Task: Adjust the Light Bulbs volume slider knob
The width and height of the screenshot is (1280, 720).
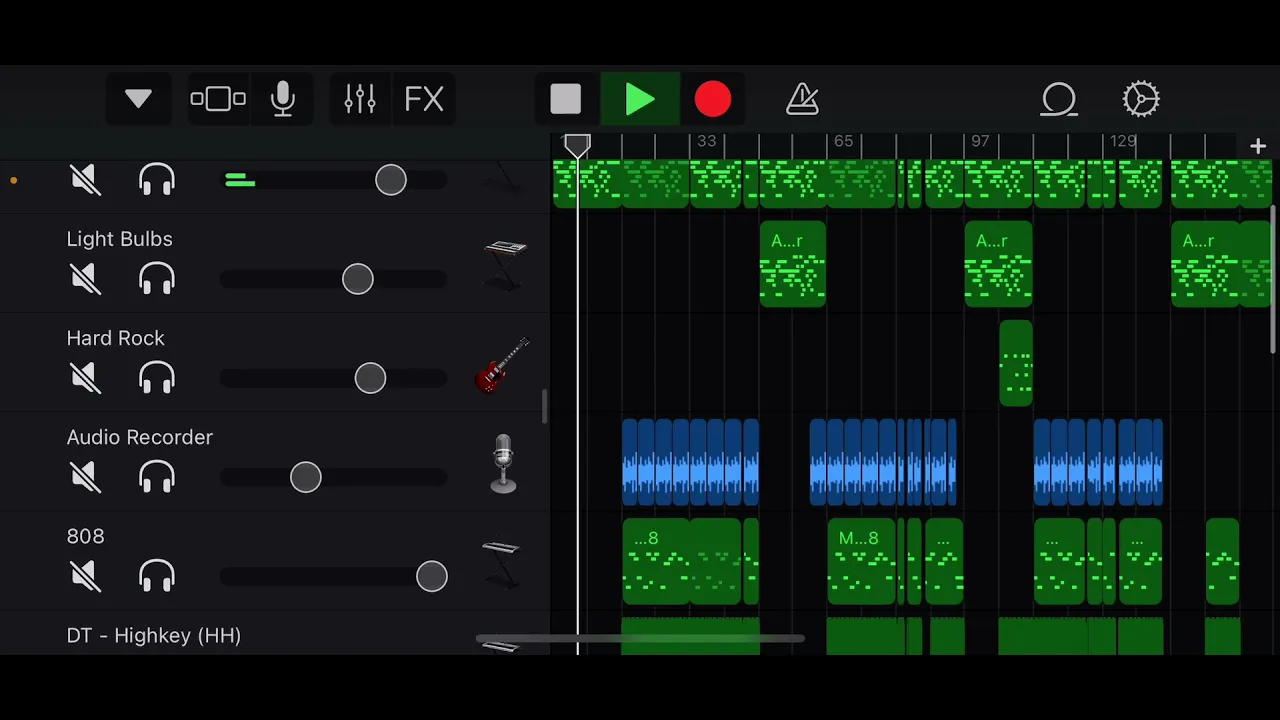Action: coord(358,279)
